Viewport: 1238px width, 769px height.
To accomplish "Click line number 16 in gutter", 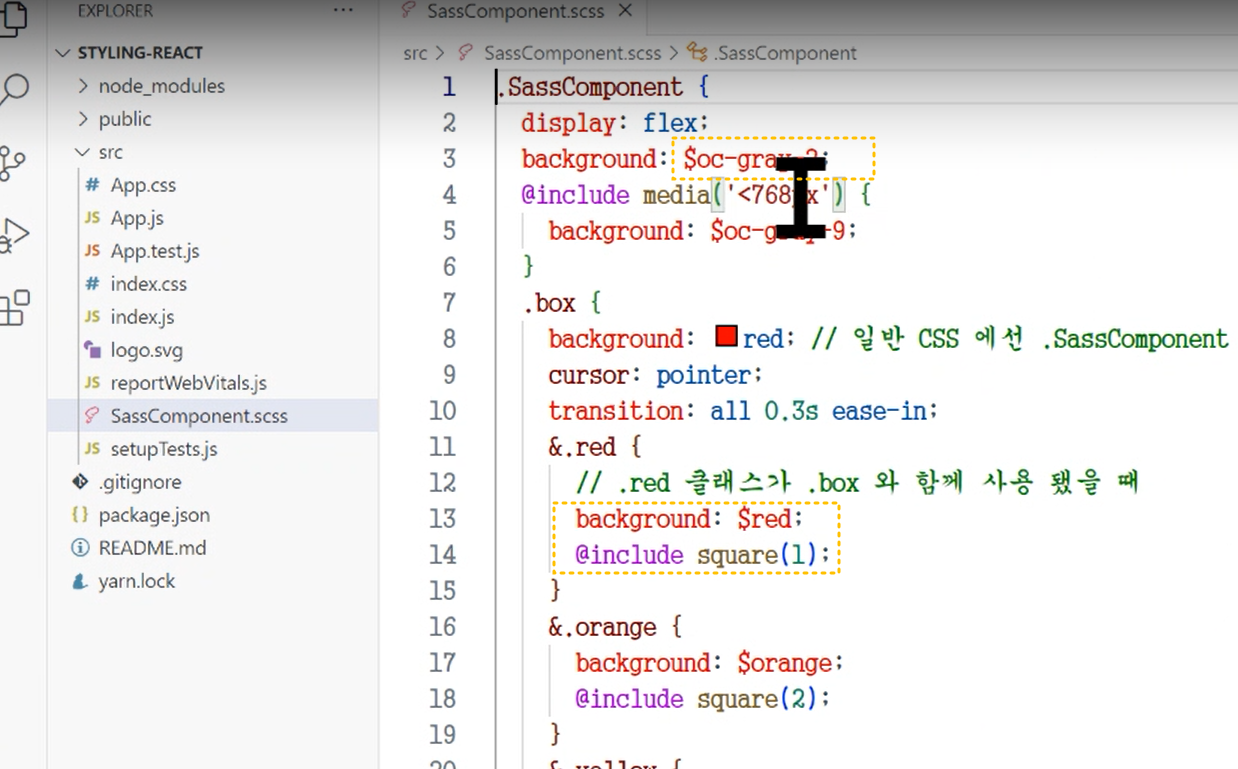I will click(442, 627).
